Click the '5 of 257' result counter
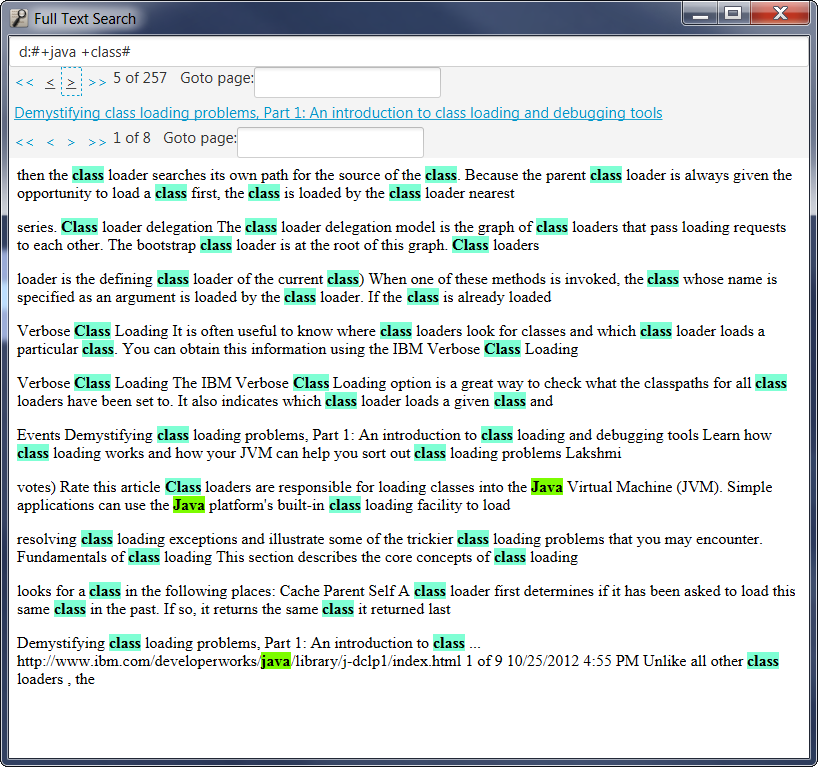This screenshot has height=767, width=818. coord(140,78)
